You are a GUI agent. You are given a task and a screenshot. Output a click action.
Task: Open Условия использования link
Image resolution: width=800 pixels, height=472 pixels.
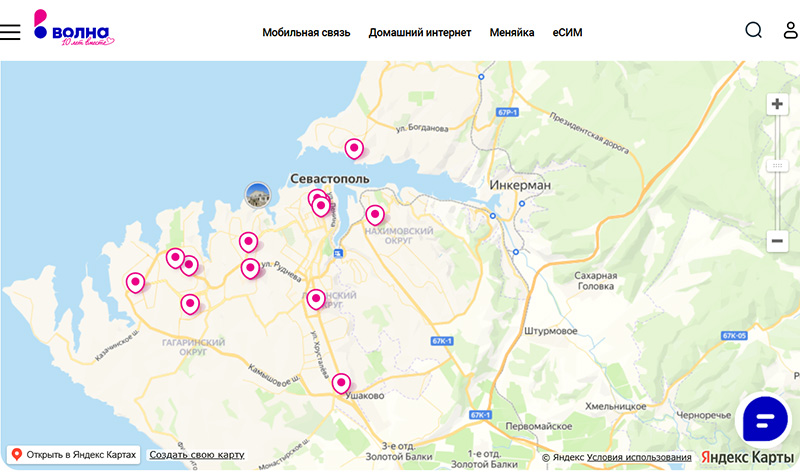tap(639, 457)
